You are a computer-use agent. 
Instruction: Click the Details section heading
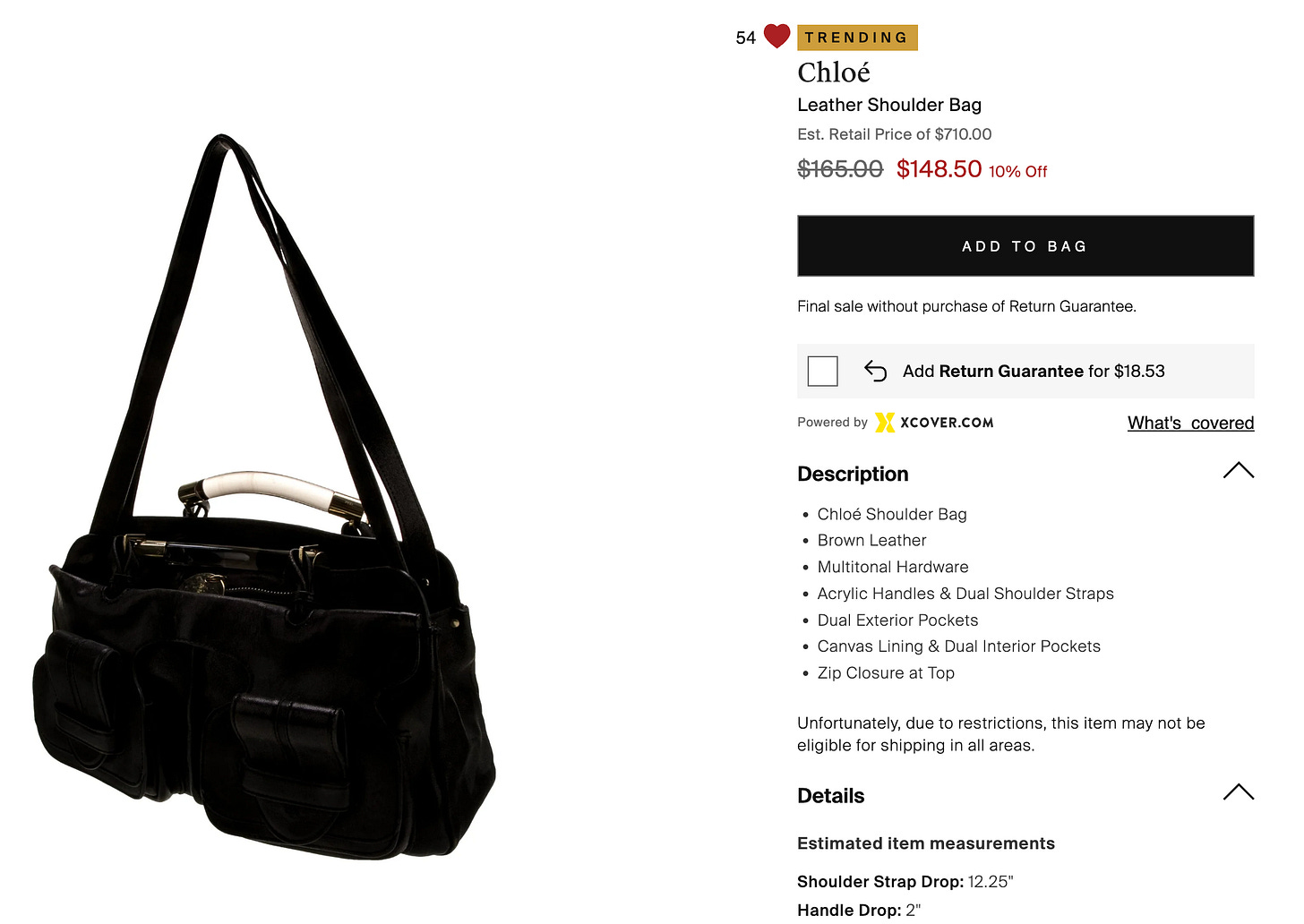pos(830,796)
